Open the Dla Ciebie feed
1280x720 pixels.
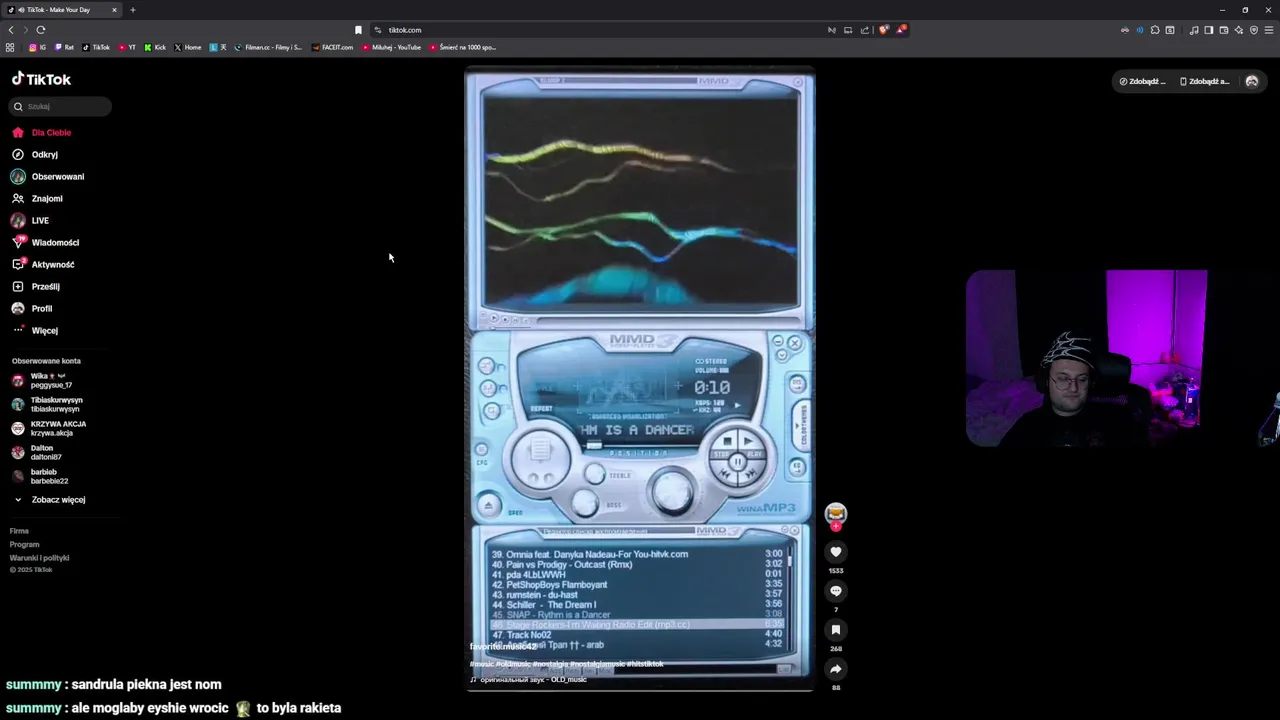point(42,132)
